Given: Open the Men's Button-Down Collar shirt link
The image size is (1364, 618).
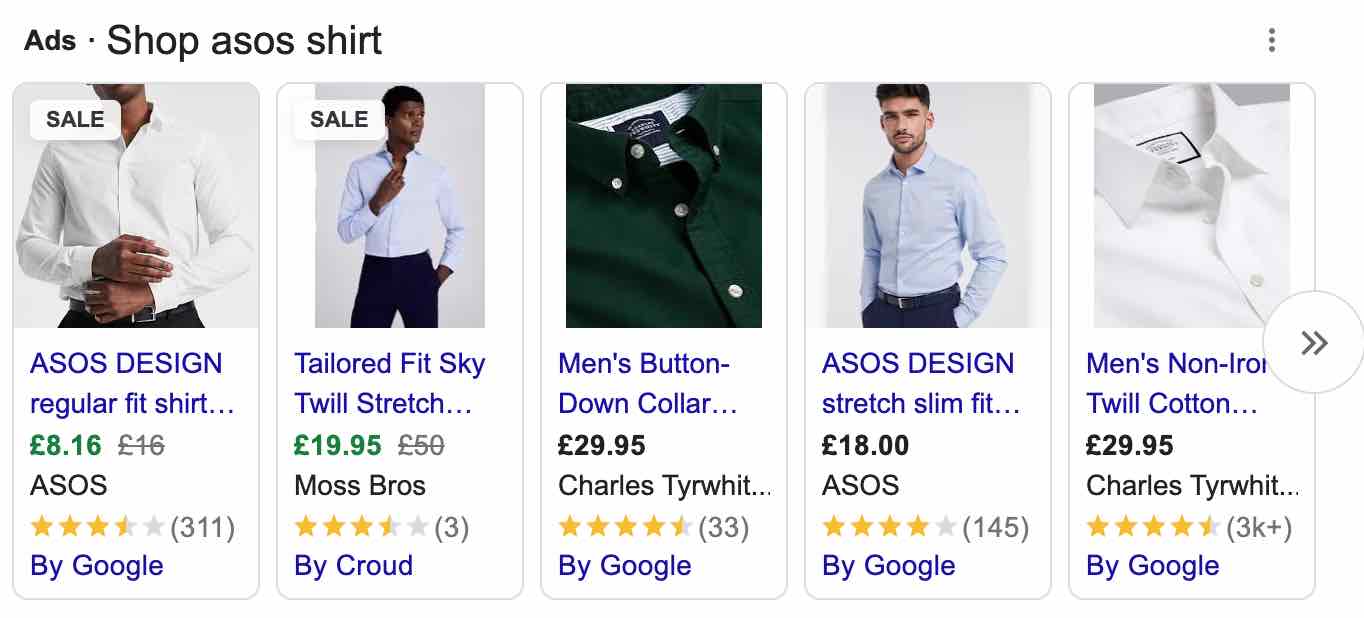Looking at the screenshot, I should coord(647,384).
